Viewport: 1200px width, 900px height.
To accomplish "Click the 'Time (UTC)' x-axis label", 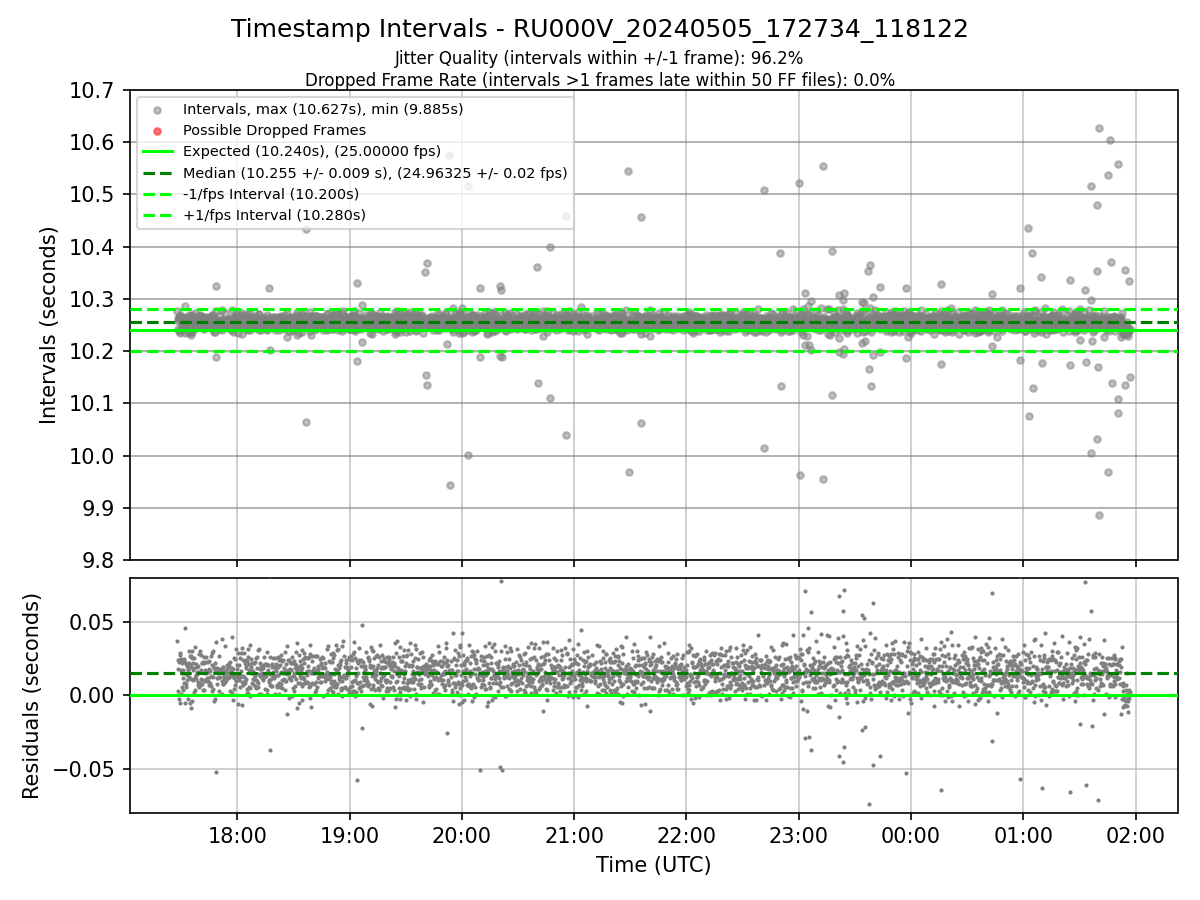I will [x=653, y=865].
